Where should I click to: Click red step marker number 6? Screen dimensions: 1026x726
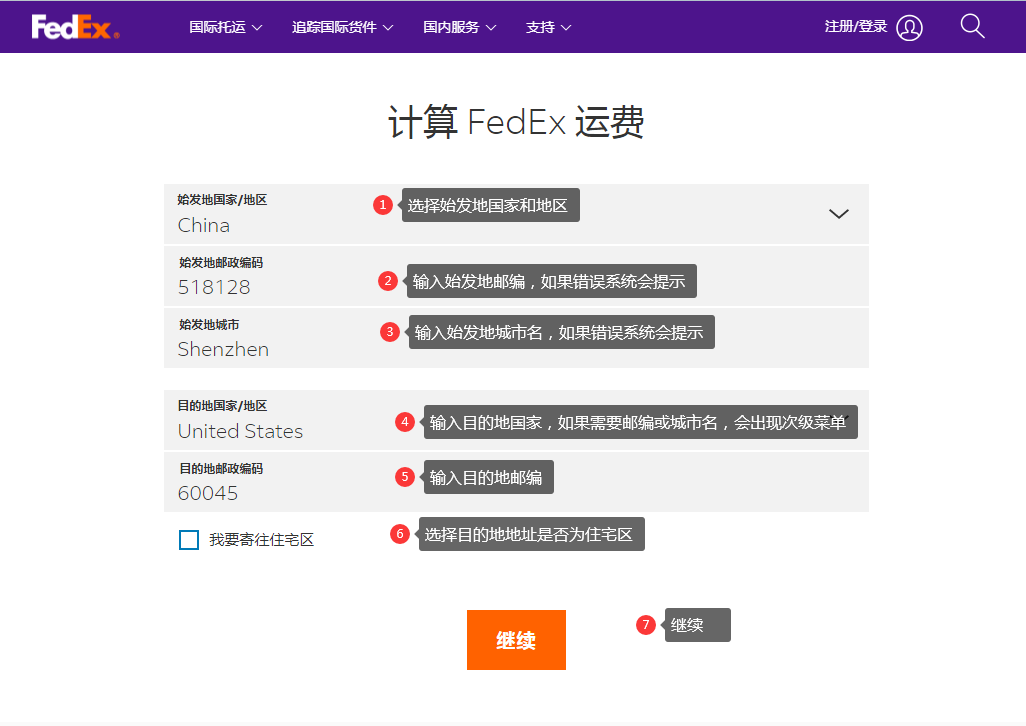click(400, 534)
